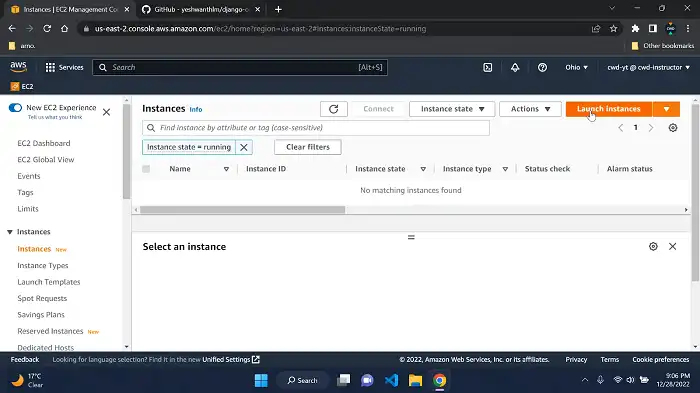Open Visual Studio Code from the taskbar
This screenshot has width=700, height=393.
[392, 380]
